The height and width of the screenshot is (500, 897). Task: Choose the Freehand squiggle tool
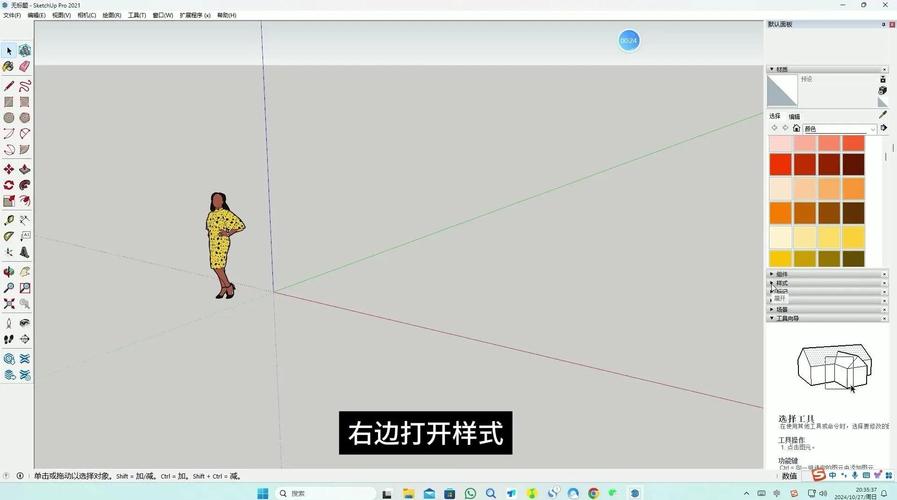25,86
